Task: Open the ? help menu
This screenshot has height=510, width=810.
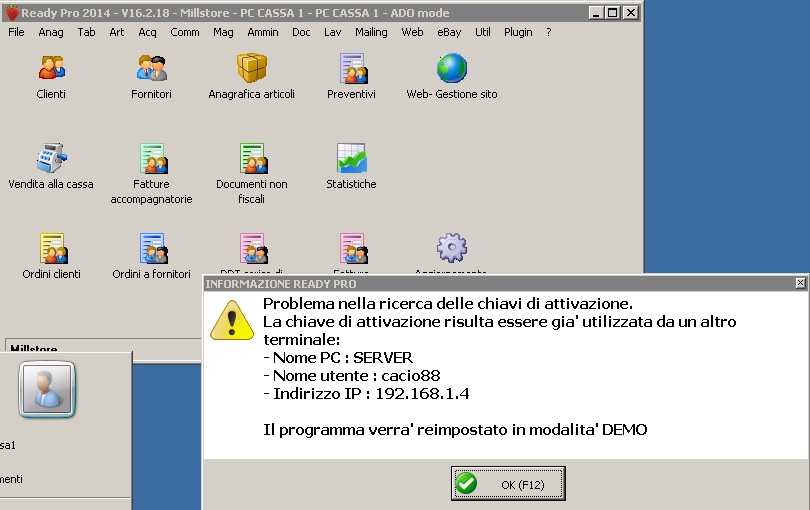Action: tap(549, 32)
